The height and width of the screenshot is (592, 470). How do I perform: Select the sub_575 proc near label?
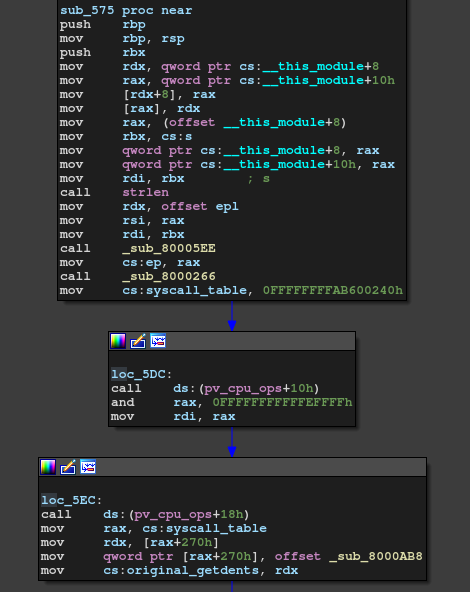pos(126,11)
